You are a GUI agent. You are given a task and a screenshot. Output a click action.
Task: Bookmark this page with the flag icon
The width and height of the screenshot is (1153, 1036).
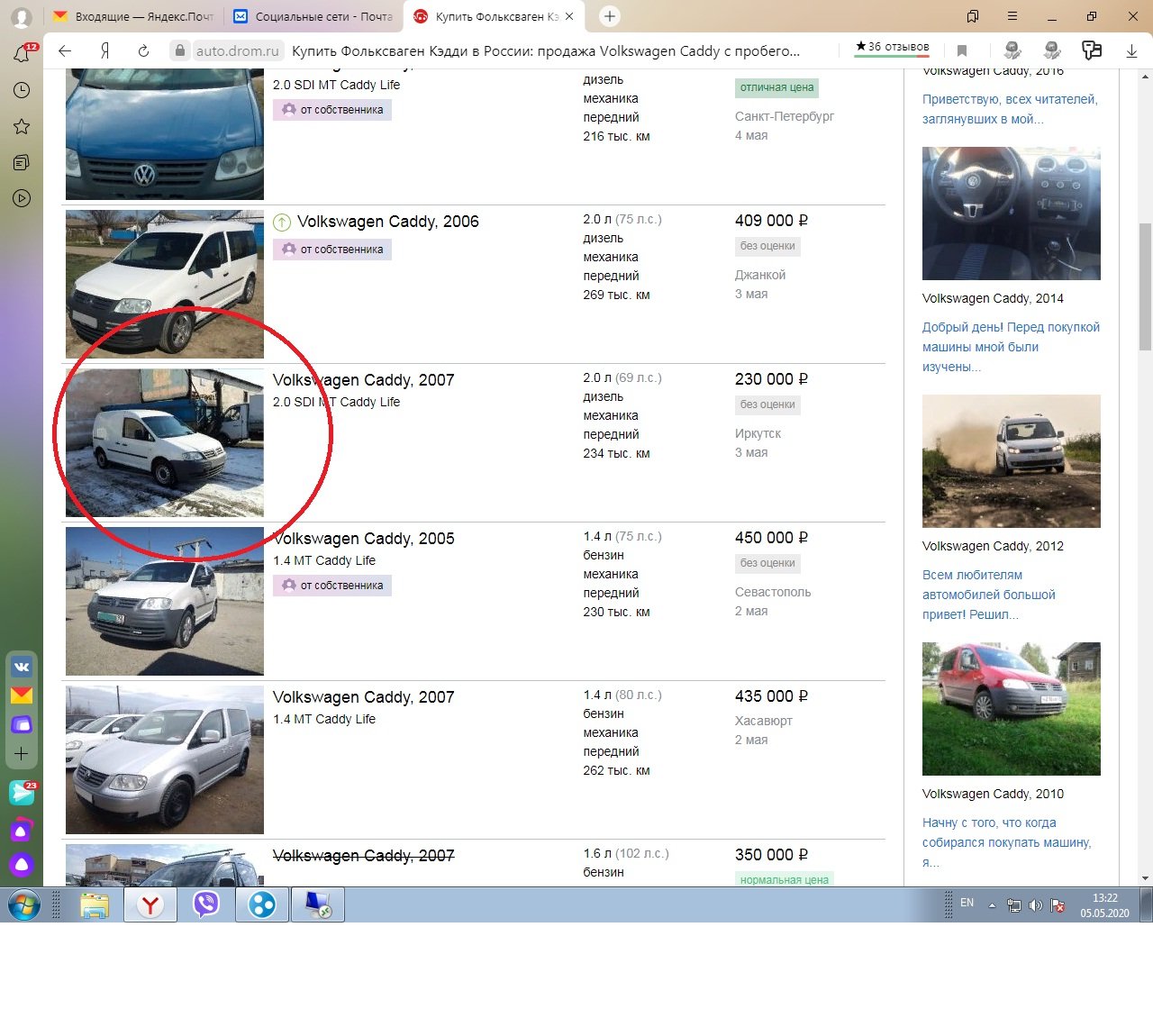962,51
